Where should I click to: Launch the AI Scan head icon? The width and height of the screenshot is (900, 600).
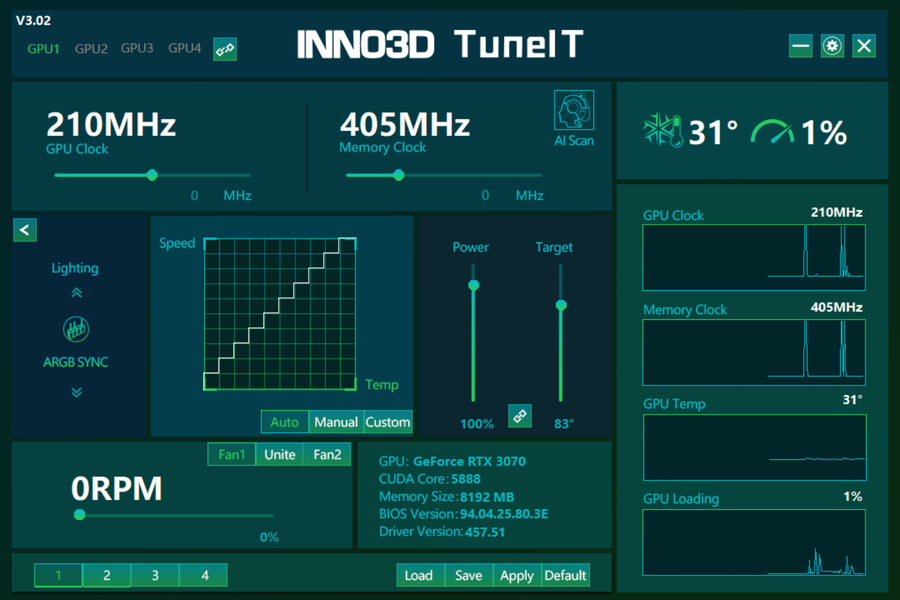[574, 110]
